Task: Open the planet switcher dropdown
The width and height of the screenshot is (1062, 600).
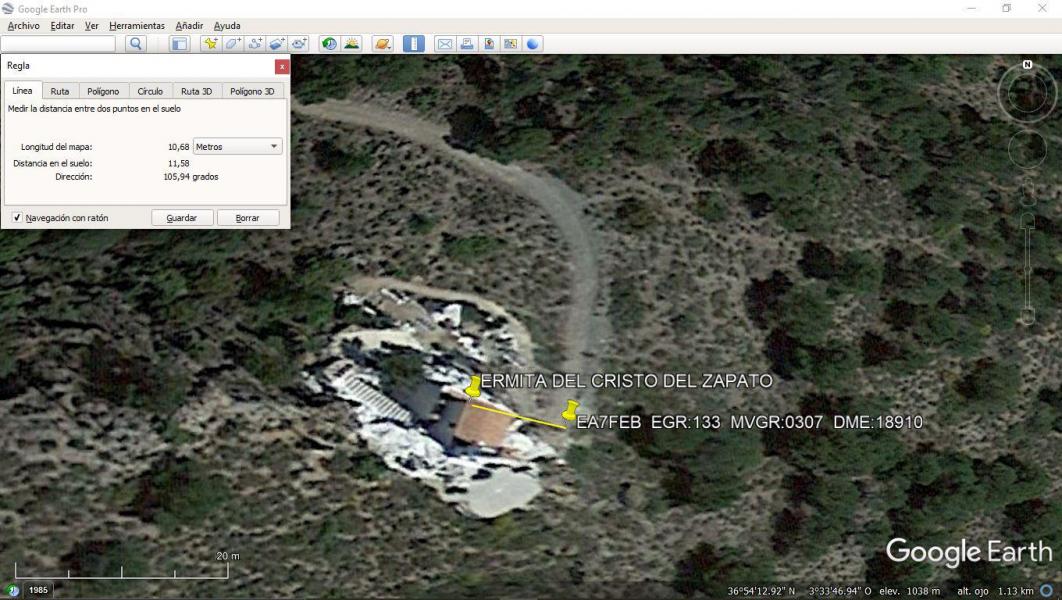Action: [382, 44]
